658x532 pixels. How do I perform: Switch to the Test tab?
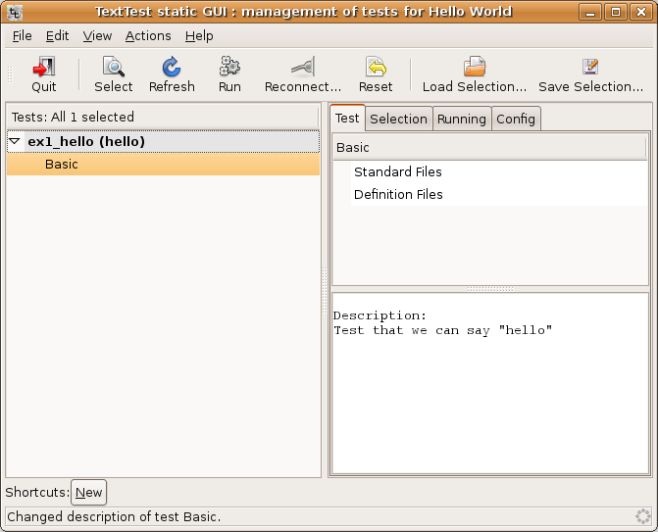coord(347,118)
